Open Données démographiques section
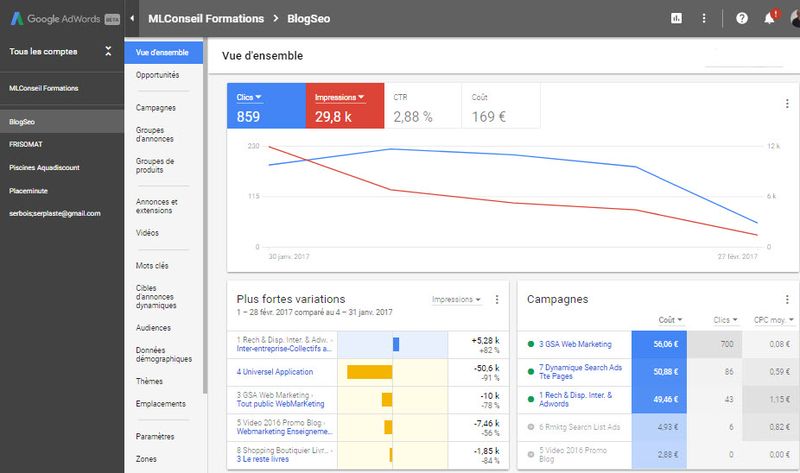The height and width of the screenshot is (473, 800). (163, 355)
